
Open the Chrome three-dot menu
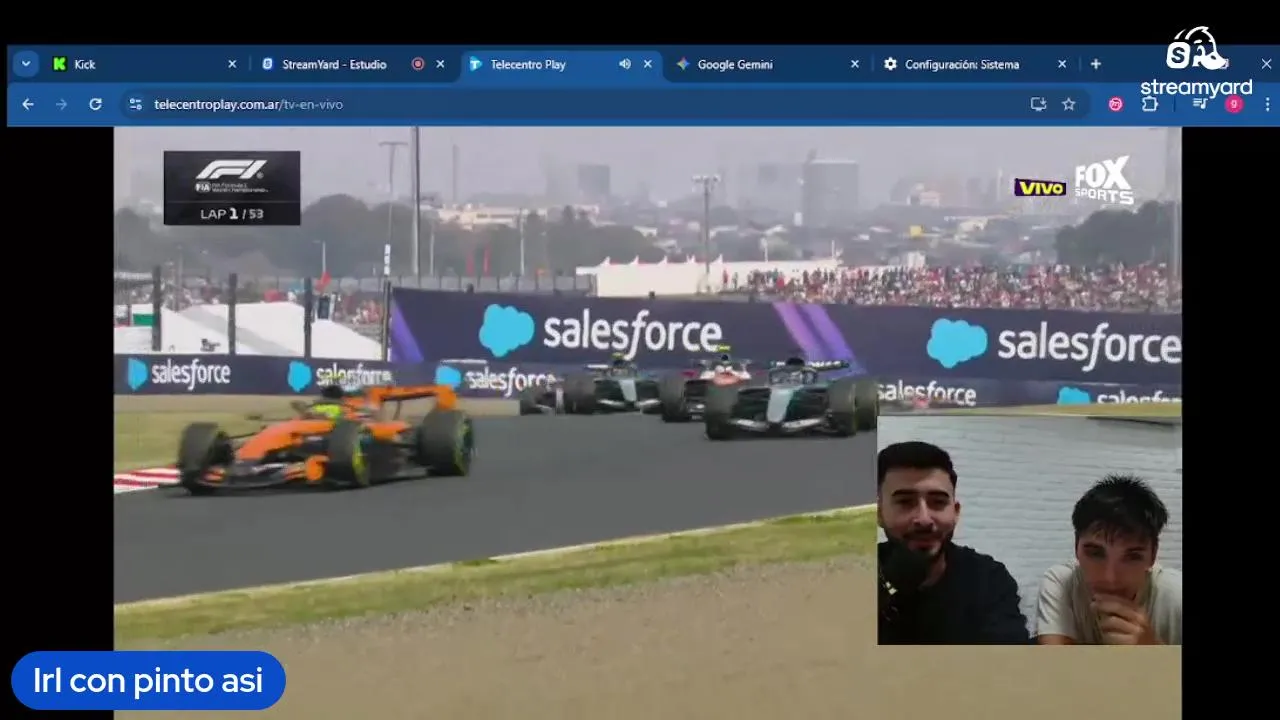(1267, 104)
